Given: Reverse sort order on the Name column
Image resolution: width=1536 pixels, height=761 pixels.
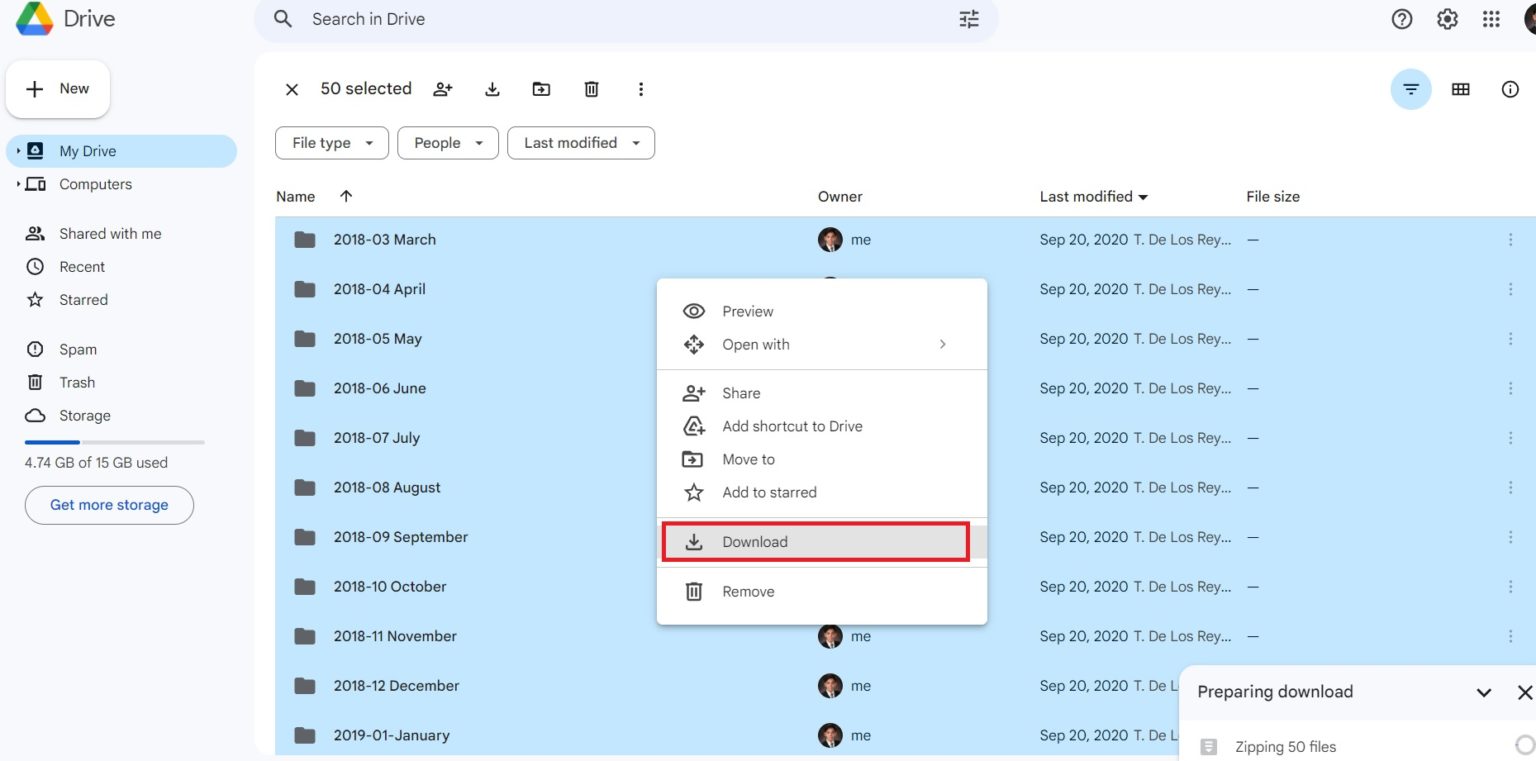Looking at the screenshot, I should pos(345,196).
